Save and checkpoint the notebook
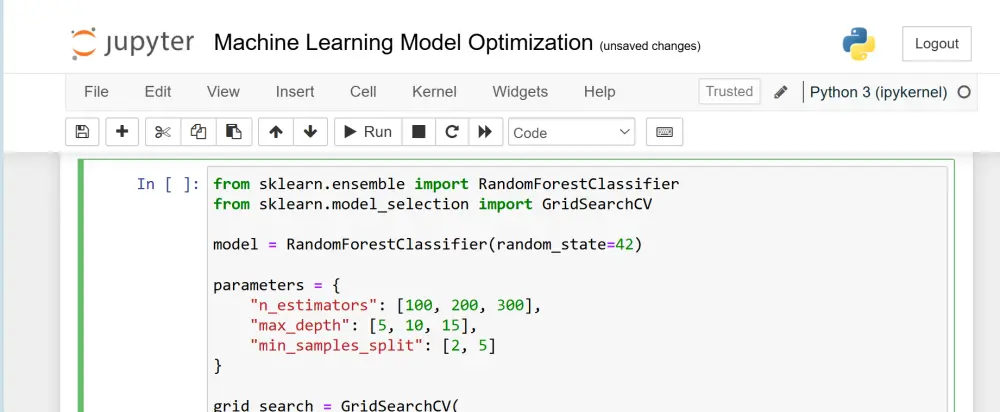 (x=82, y=132)
